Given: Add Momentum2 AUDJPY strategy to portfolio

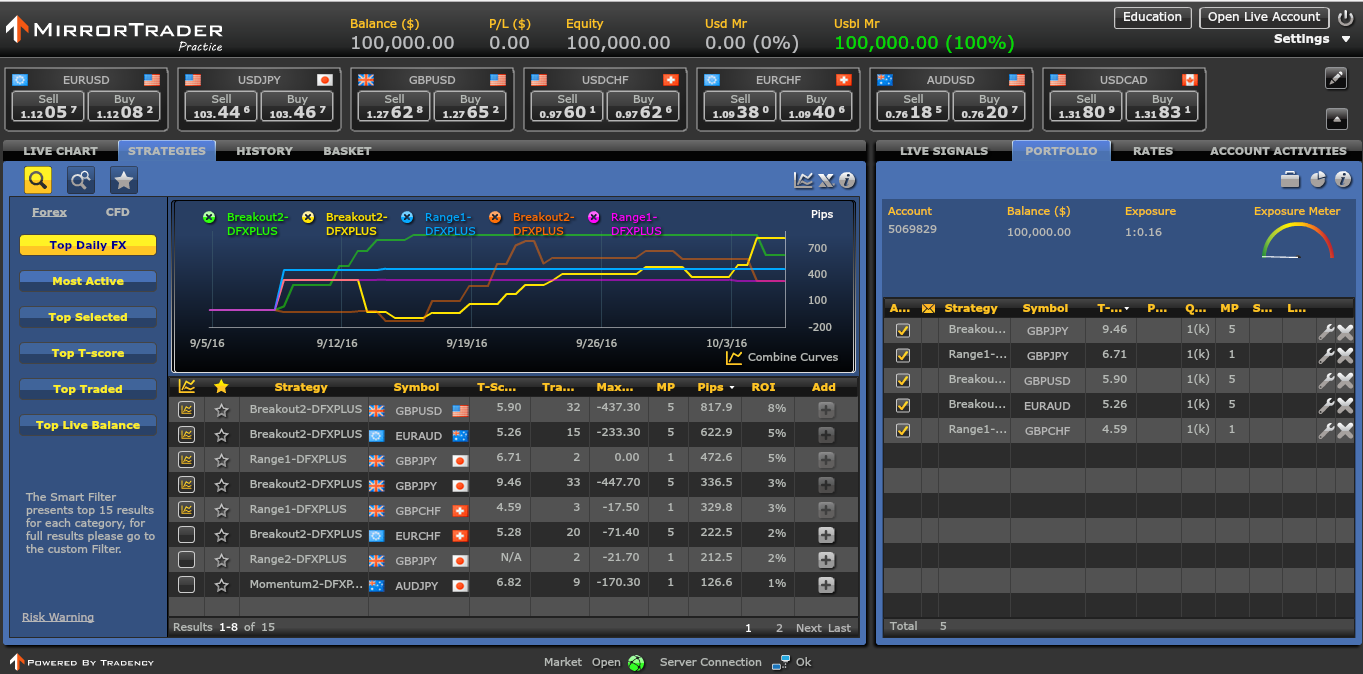Looking at the screenshot, I should (x=826, y=585).
